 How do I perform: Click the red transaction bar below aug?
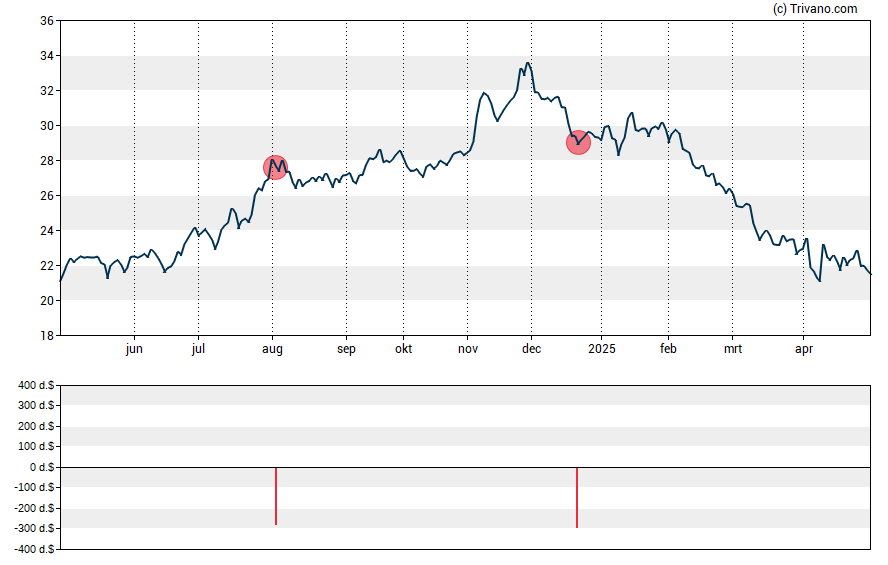click(x=276, y=496)
